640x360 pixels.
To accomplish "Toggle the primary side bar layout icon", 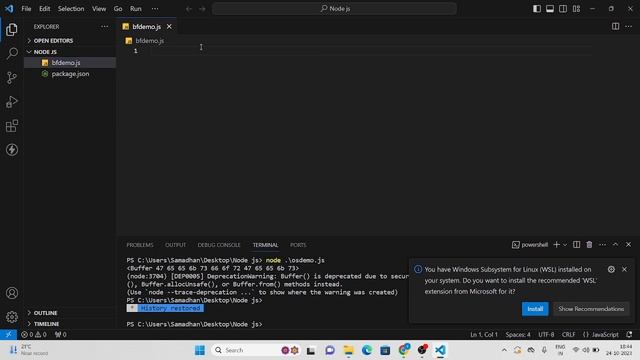I will (x=537, y=9).
